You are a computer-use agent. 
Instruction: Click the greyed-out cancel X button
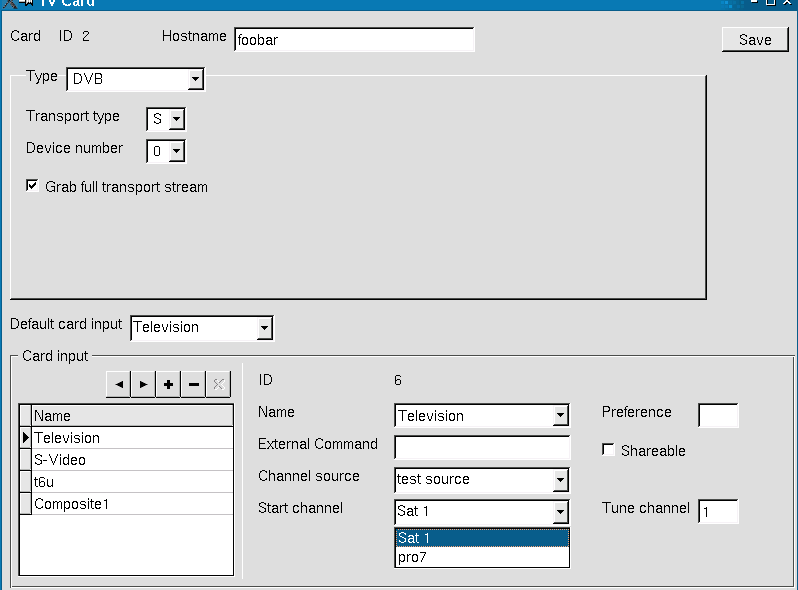[219, 385]
